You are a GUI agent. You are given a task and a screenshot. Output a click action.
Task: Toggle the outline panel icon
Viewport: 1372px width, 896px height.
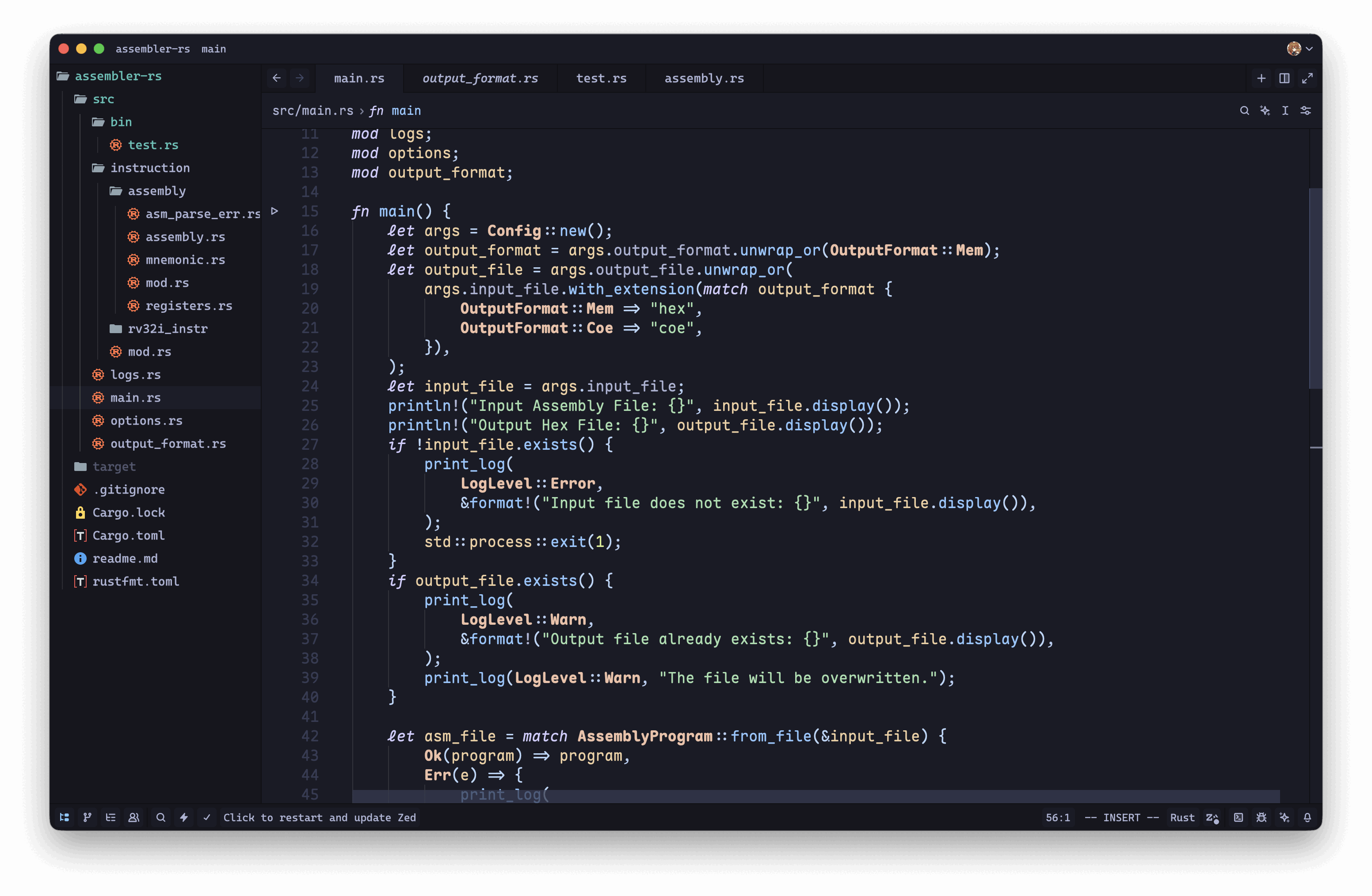click(111, 818)
